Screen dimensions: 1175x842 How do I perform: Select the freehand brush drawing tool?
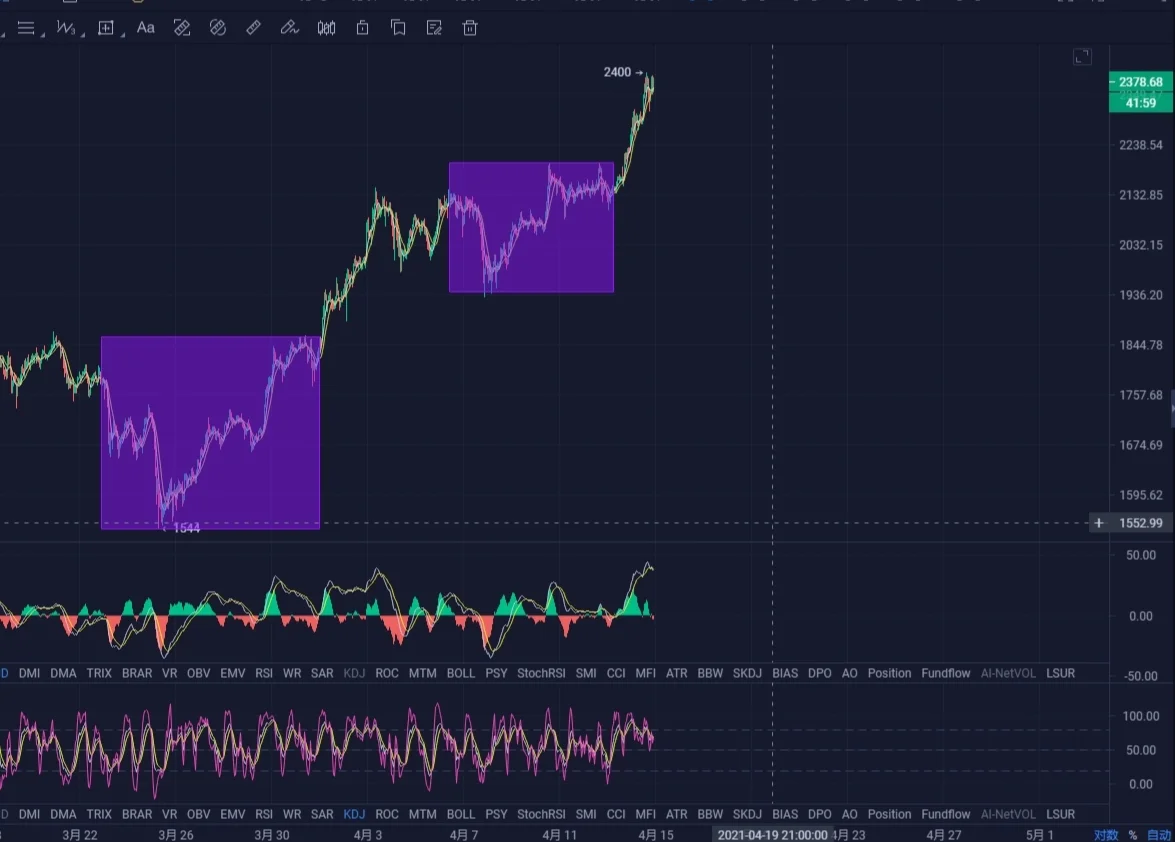tap(289, 28)
